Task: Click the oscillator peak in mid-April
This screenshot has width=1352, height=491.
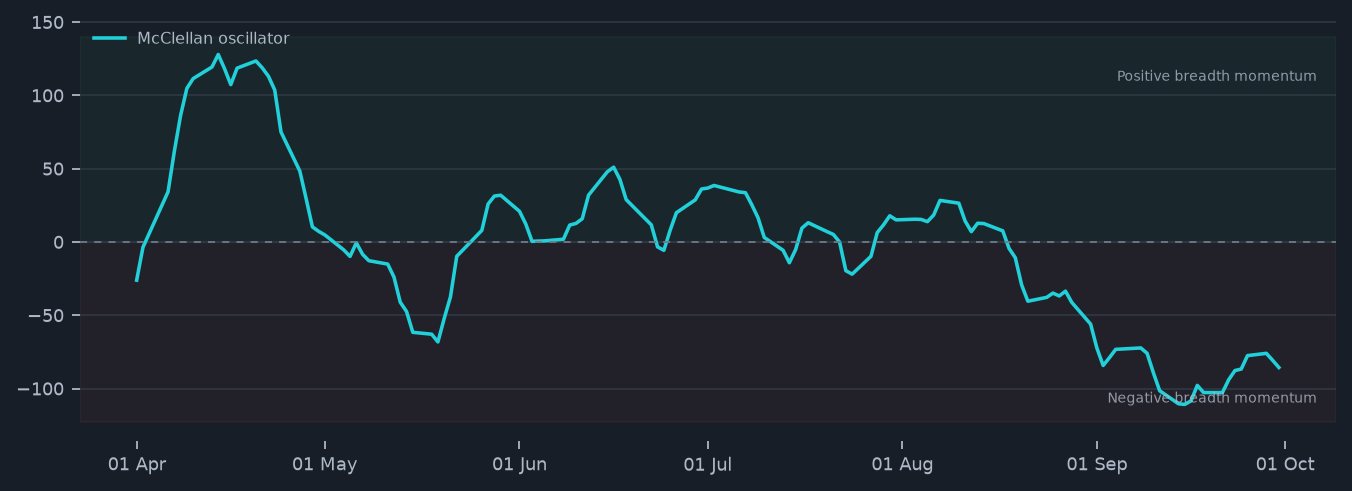Action: [x=218, y=54]
